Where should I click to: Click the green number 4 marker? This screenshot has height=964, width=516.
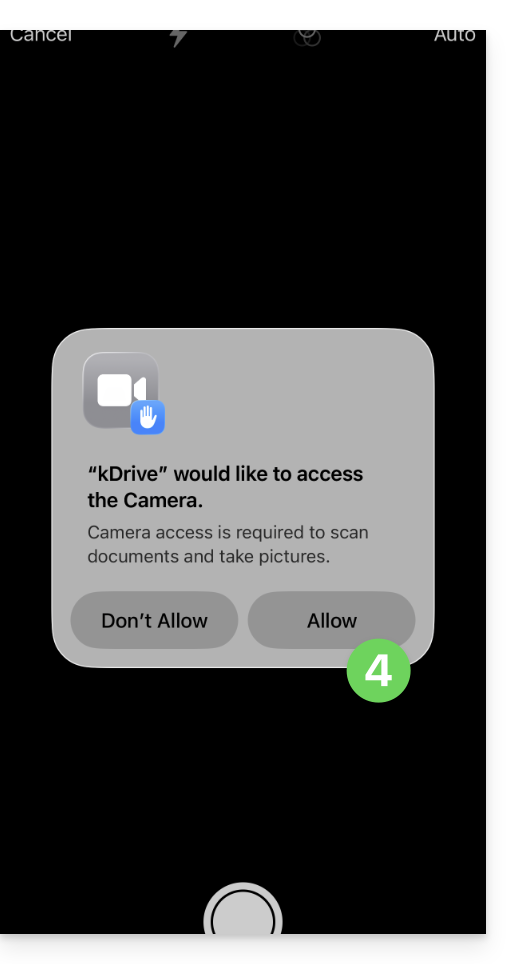click(378, 671)
